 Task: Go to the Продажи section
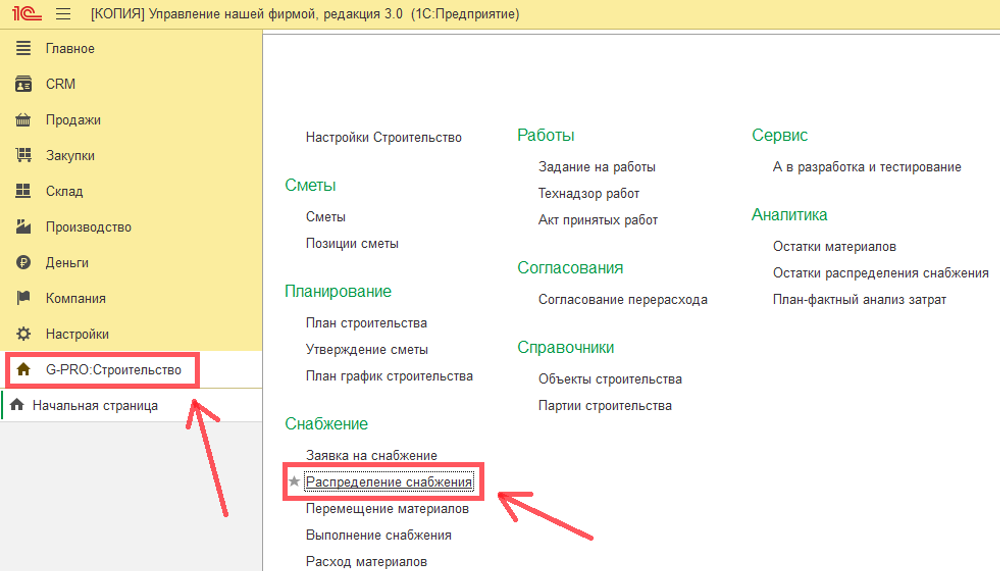pos(73,120)
